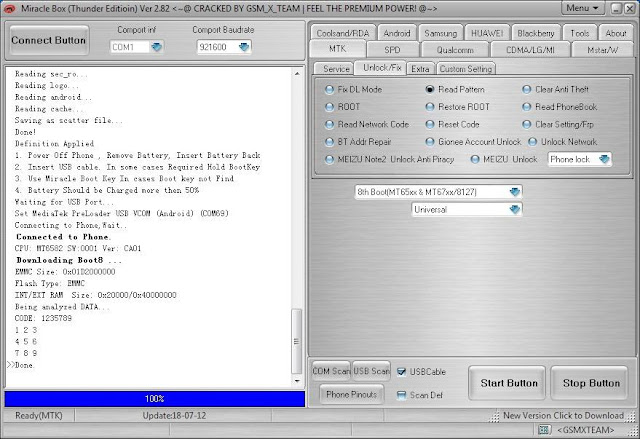Click the USB Scan button

coord(371,371)
